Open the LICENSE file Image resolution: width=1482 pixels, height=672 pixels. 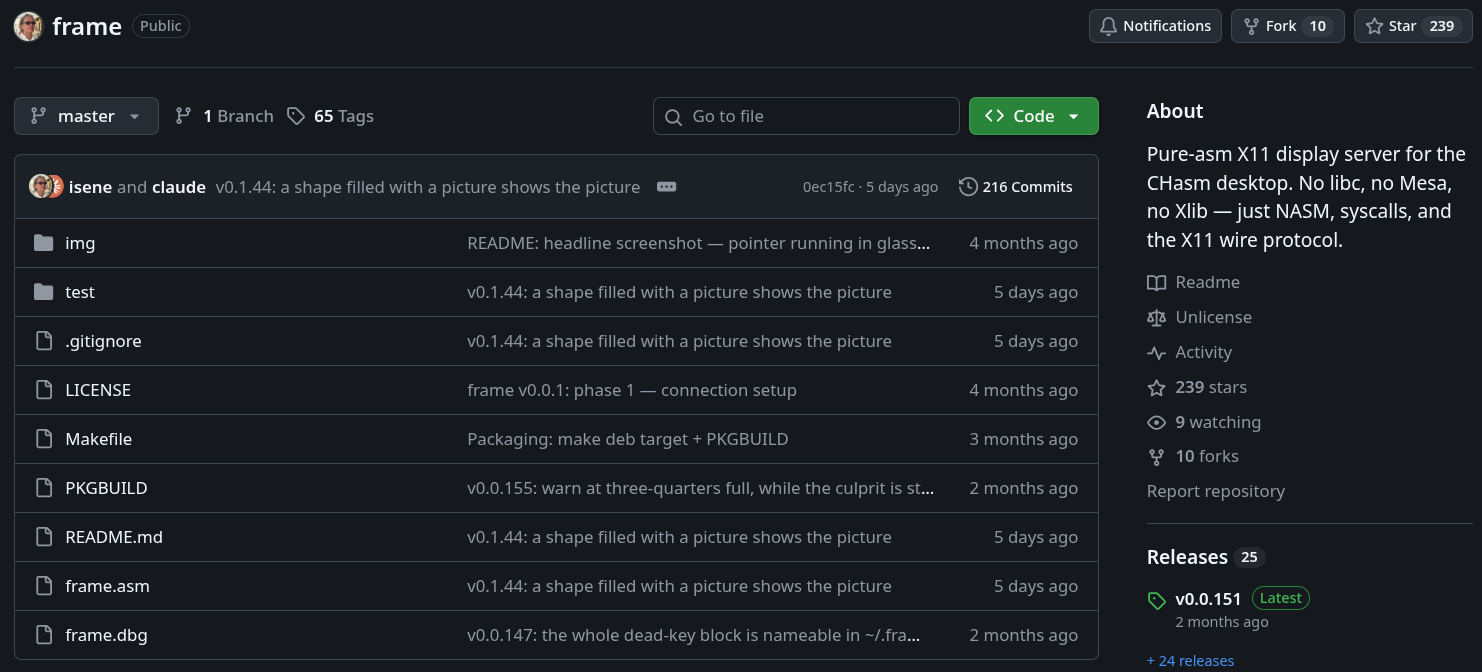(98, 390)
